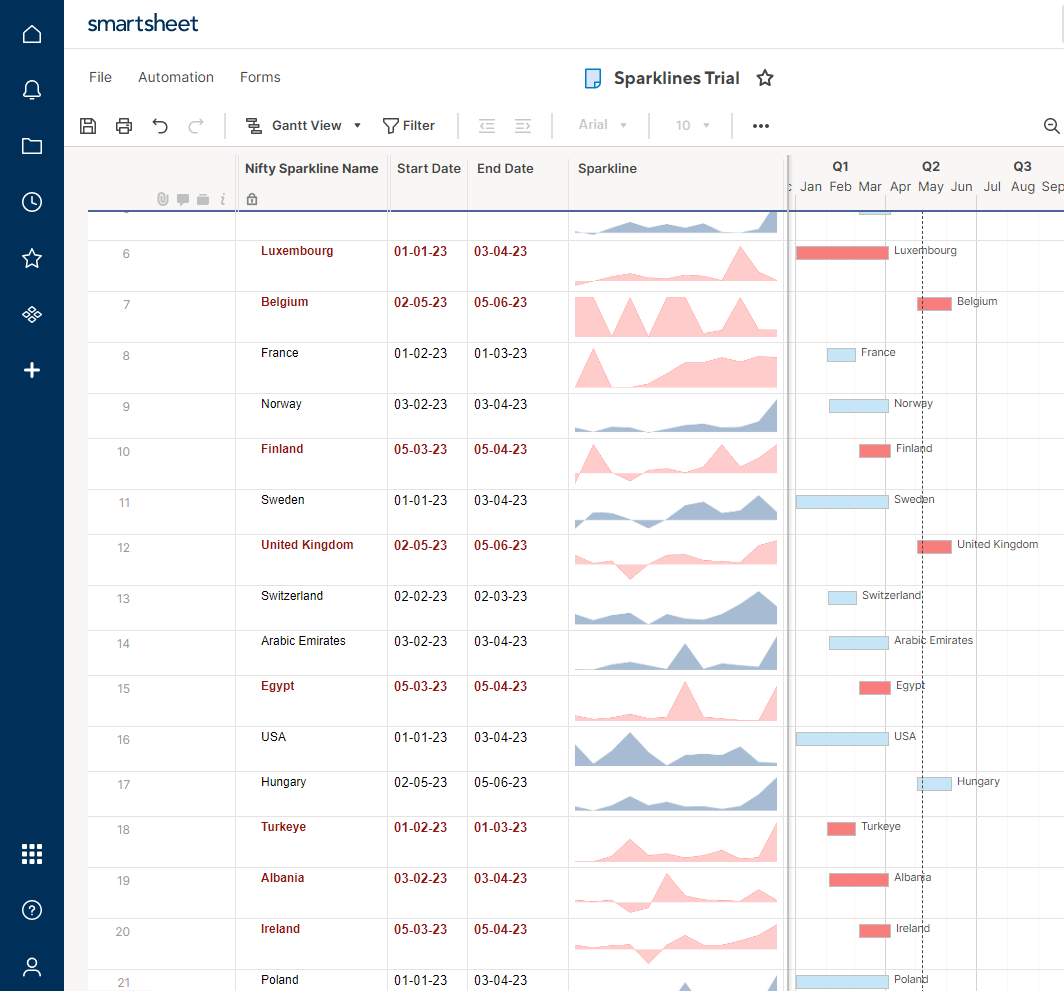Open the Notifications bell
Screen dimensions: 1064x991
[x=32, y=91]
